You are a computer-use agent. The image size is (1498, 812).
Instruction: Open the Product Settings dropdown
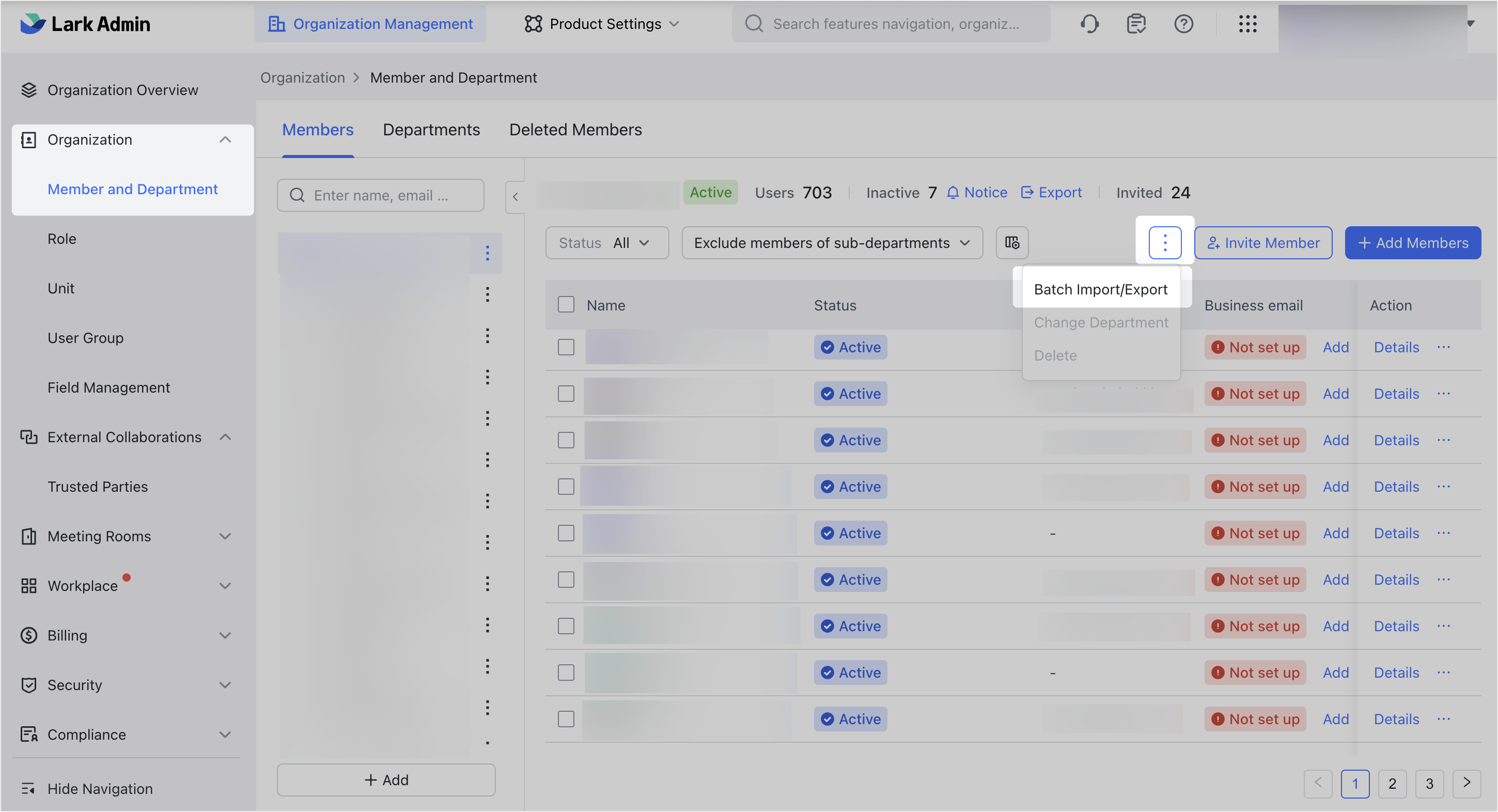[602, 24]
